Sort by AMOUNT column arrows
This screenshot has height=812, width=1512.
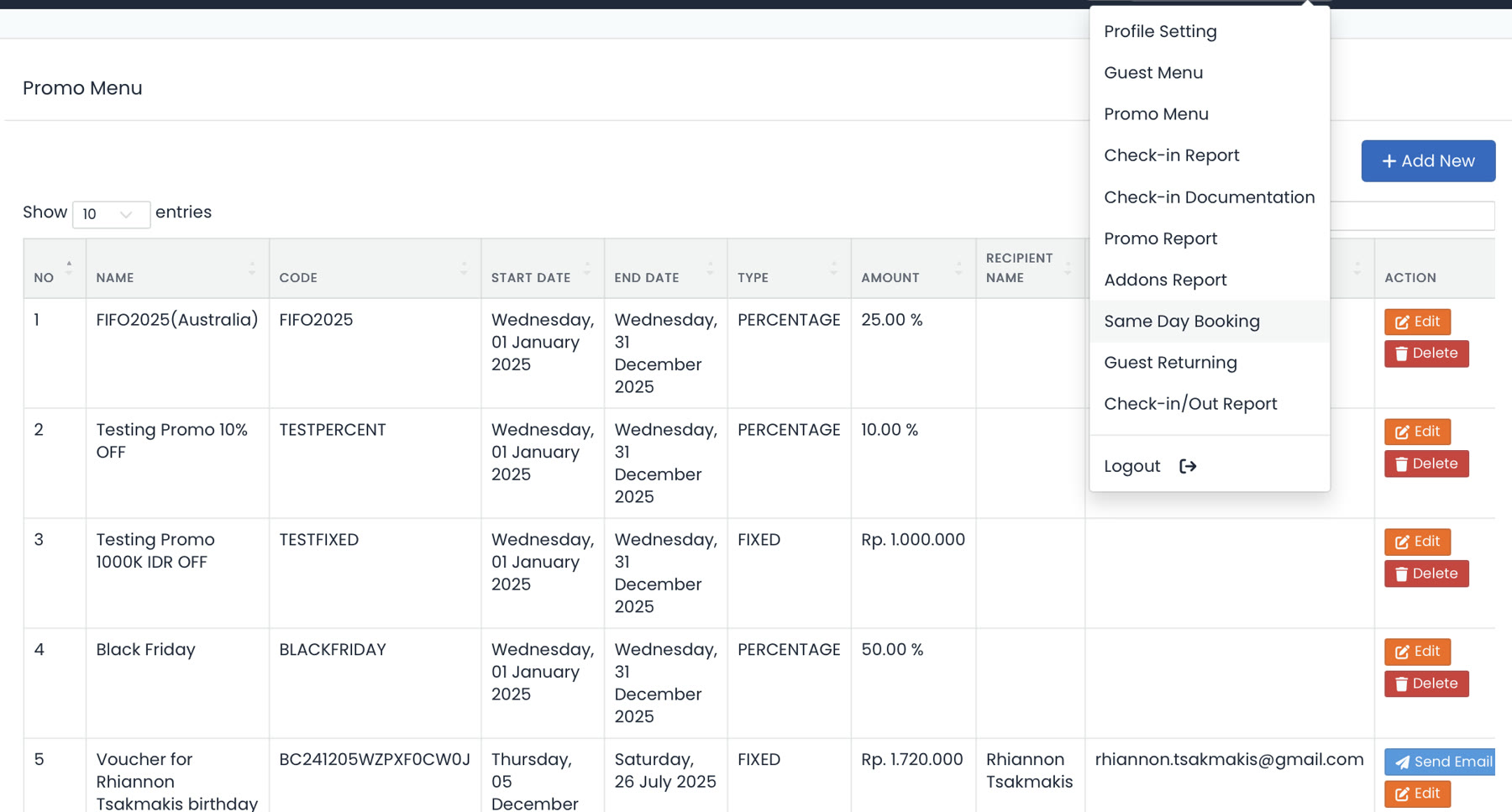(958, 269)
